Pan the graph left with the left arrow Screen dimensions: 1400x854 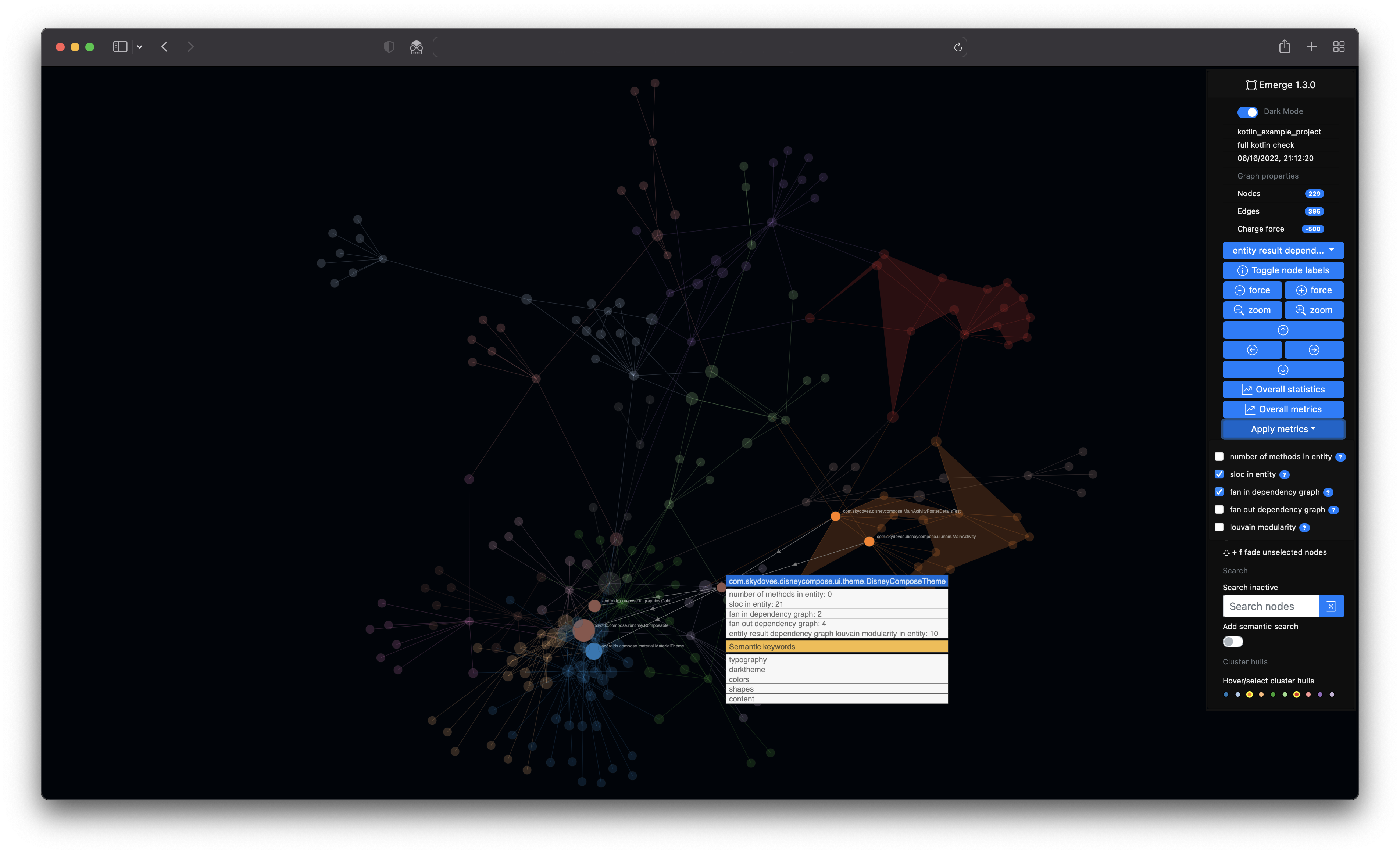[1252, 350]
